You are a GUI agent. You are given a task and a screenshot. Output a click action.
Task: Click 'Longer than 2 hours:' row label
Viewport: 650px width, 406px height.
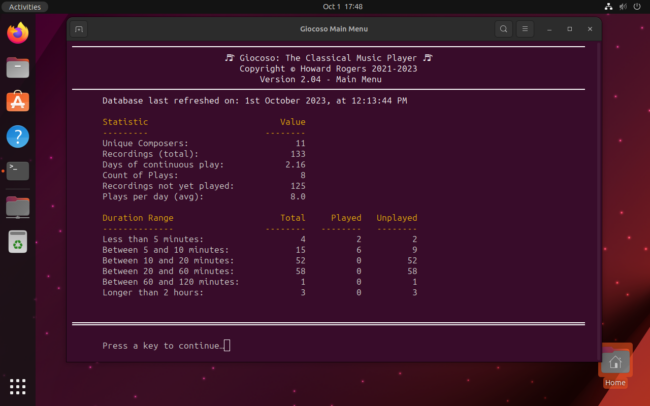pyautogui.click(x=153, y=292)
